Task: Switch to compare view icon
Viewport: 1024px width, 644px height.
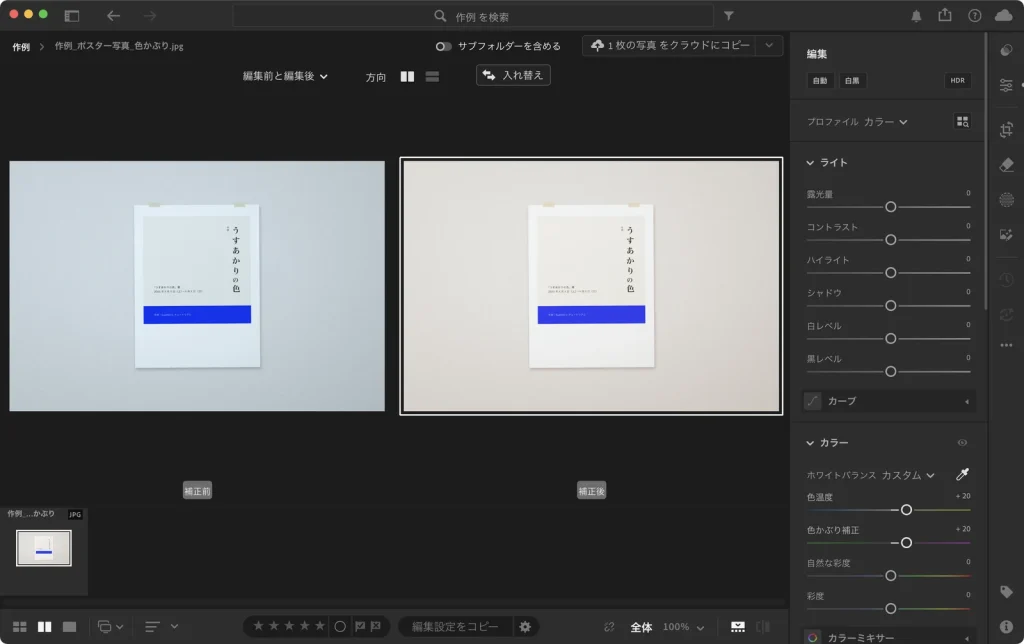Action: pyautogui.click(x=44, y=627)
